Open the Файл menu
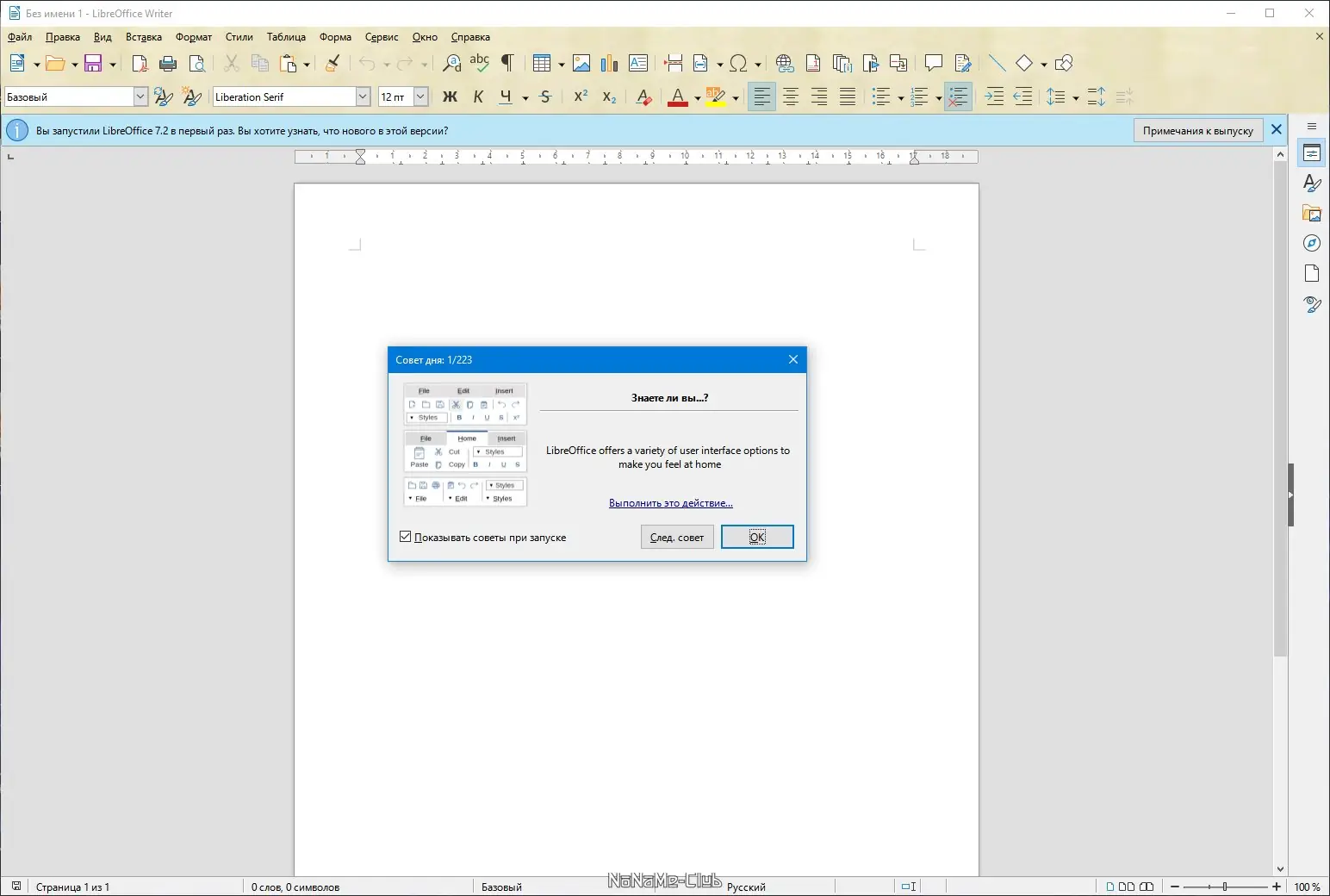This screenshot has height=896, width=1330. tap(20, 37)
